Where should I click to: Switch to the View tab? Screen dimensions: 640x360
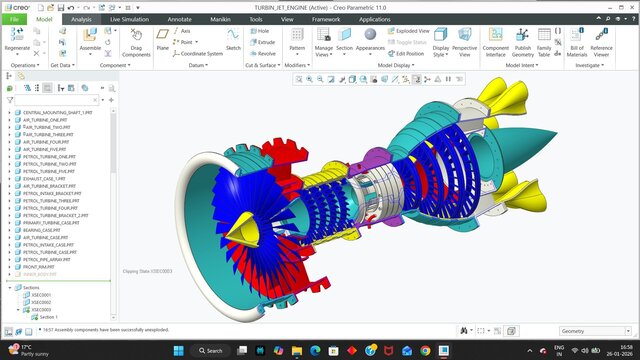click(287, 19)
